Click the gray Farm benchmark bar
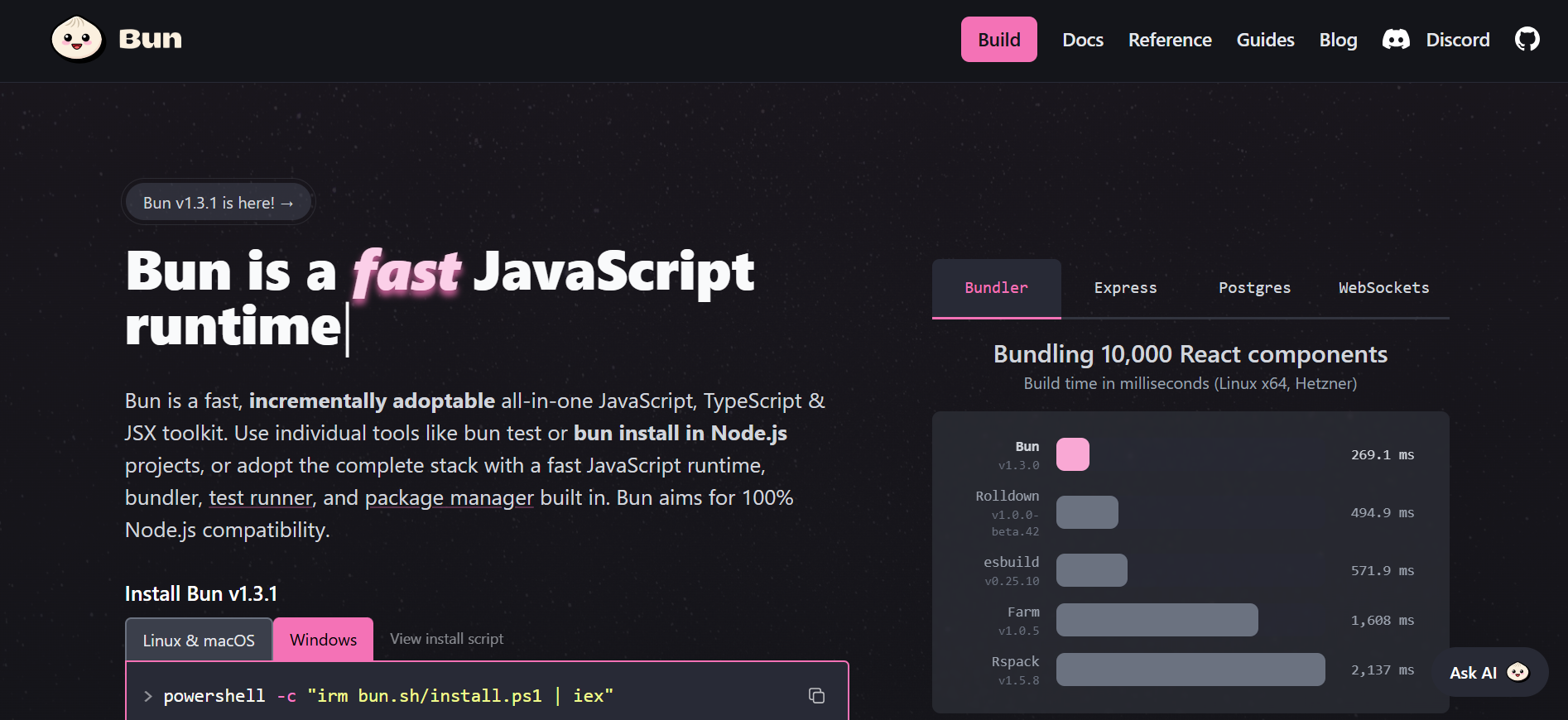The height and width of the screenshot is (720, 1568). pos(1157,620)
